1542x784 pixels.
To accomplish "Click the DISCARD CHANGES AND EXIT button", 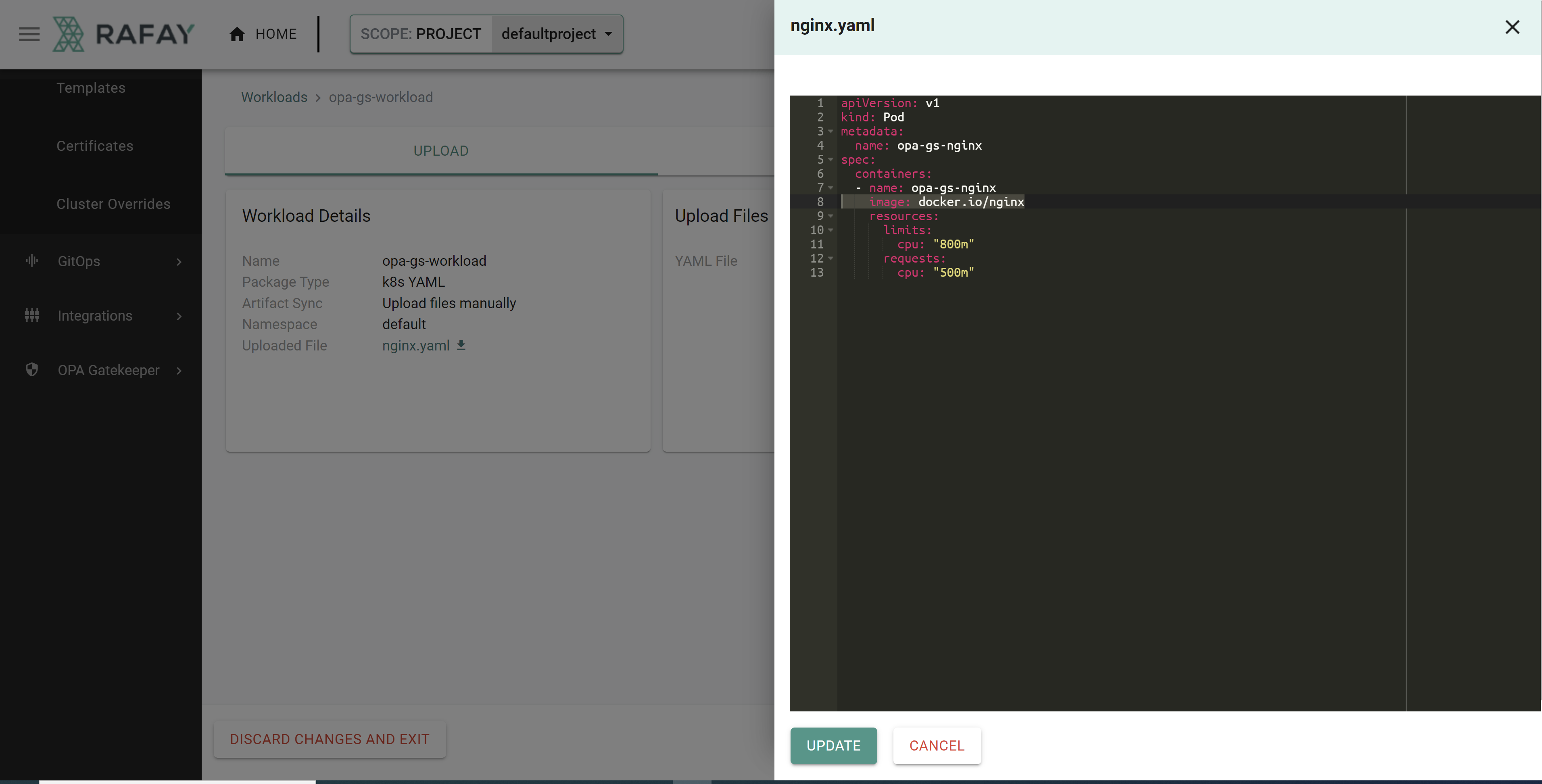I will (329, 738).
